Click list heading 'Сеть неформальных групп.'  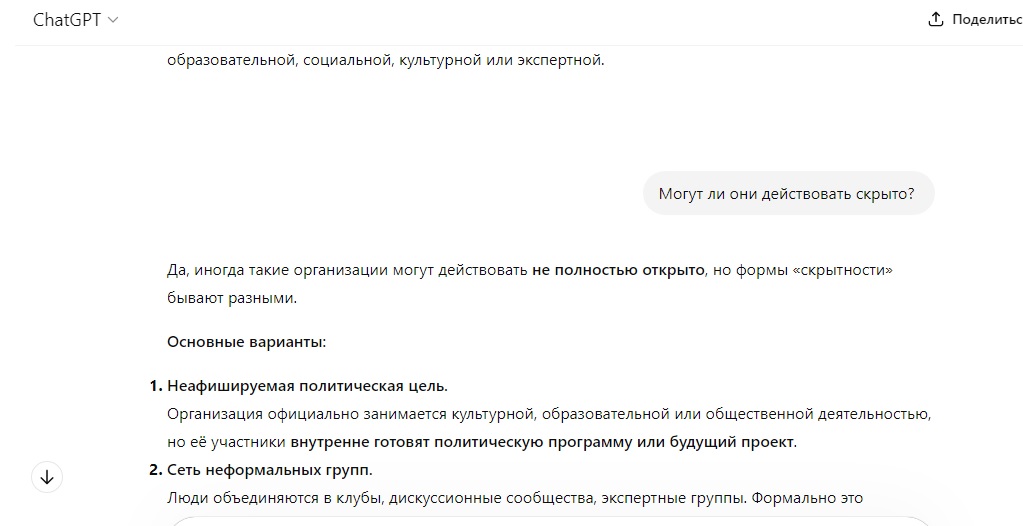tap(269, 470)
